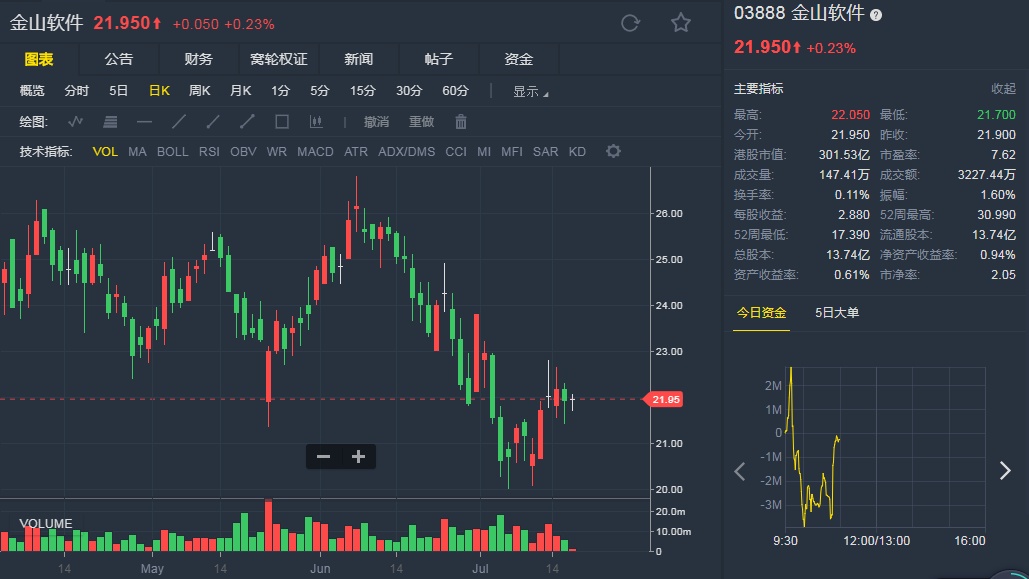The image size is (1029, 579).
Task: Open the 财务 finance tab
Action: tap(199, 60)
